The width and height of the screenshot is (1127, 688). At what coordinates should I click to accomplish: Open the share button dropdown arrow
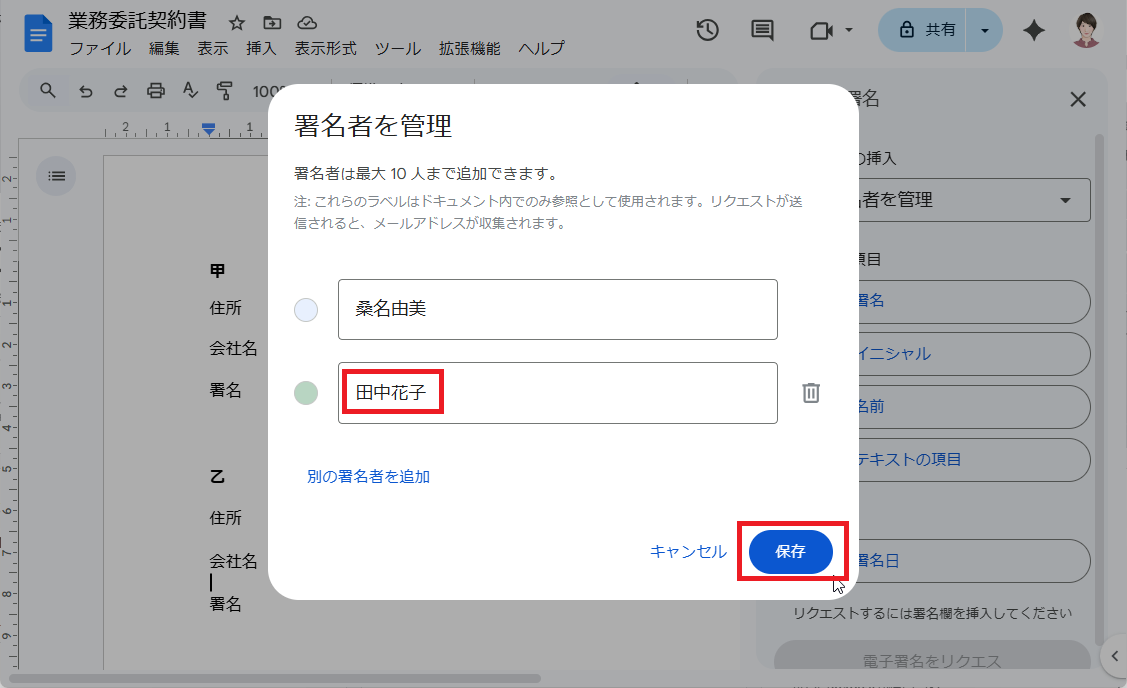pyautogui.click(x=985, y=30)
